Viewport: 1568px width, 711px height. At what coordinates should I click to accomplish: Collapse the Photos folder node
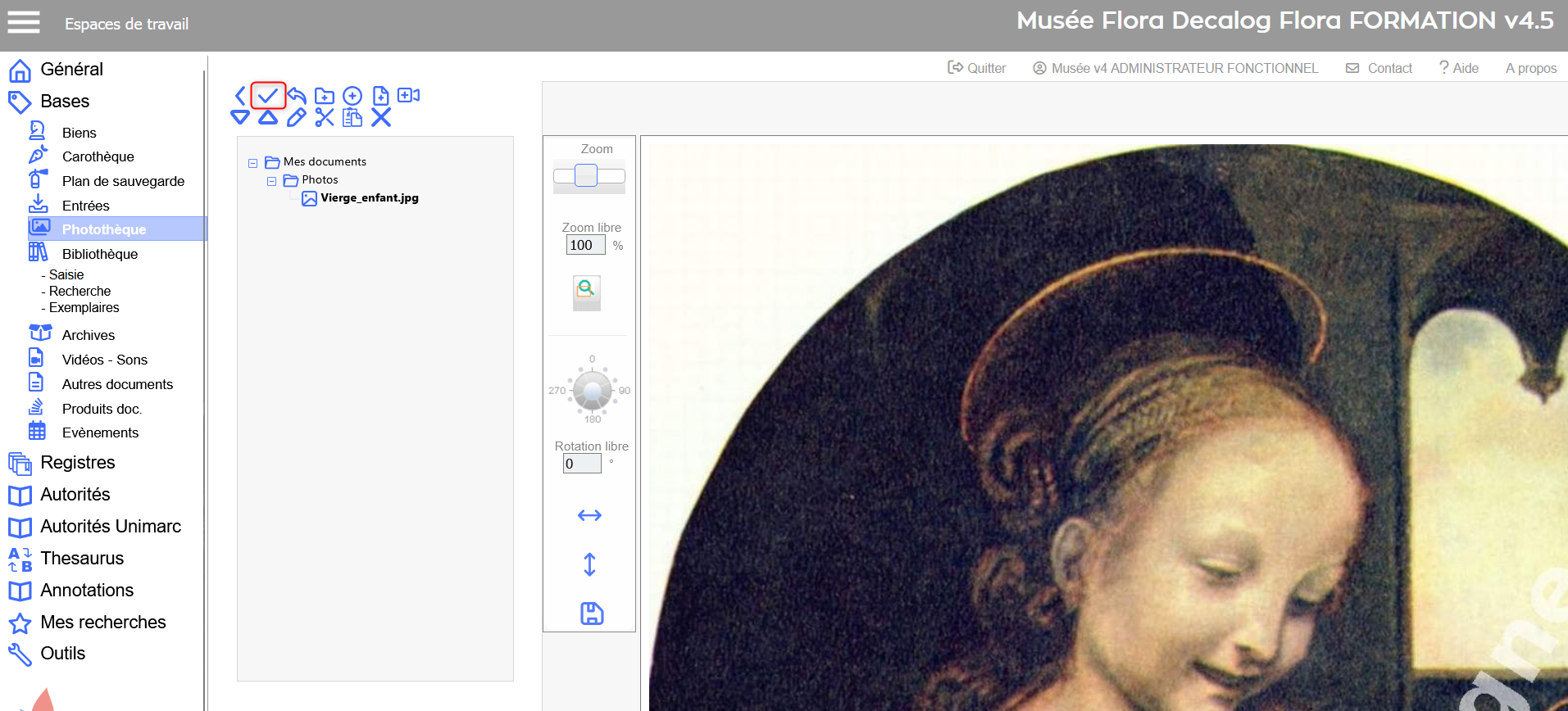271,181
